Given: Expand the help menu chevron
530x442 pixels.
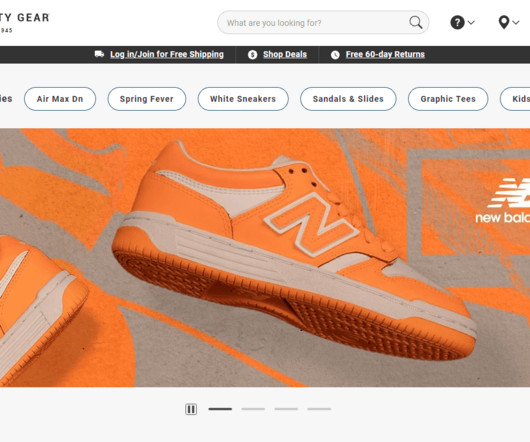Looking at the screenshot, I should (471, 22).
